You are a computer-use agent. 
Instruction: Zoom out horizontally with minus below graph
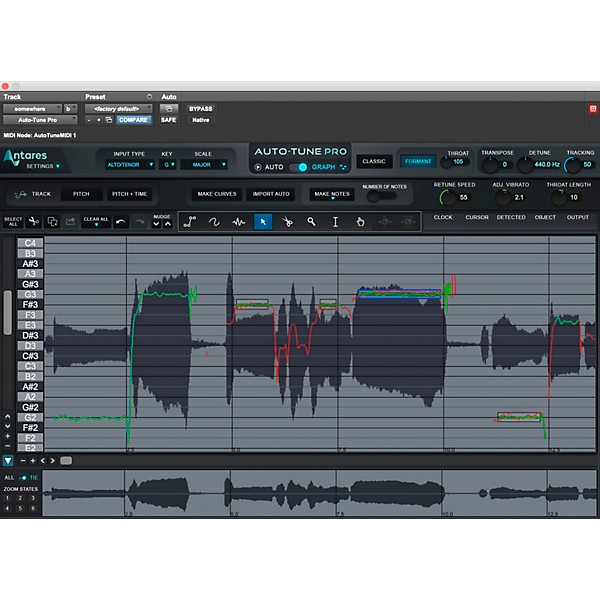pyautogui.click(x=23, y=461)
